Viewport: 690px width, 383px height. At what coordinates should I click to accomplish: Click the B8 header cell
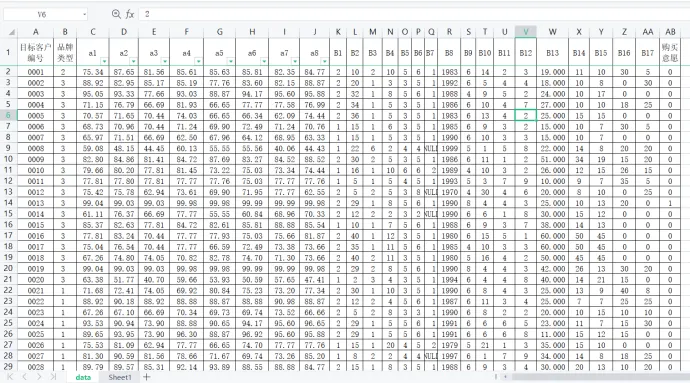coord(449,52)
